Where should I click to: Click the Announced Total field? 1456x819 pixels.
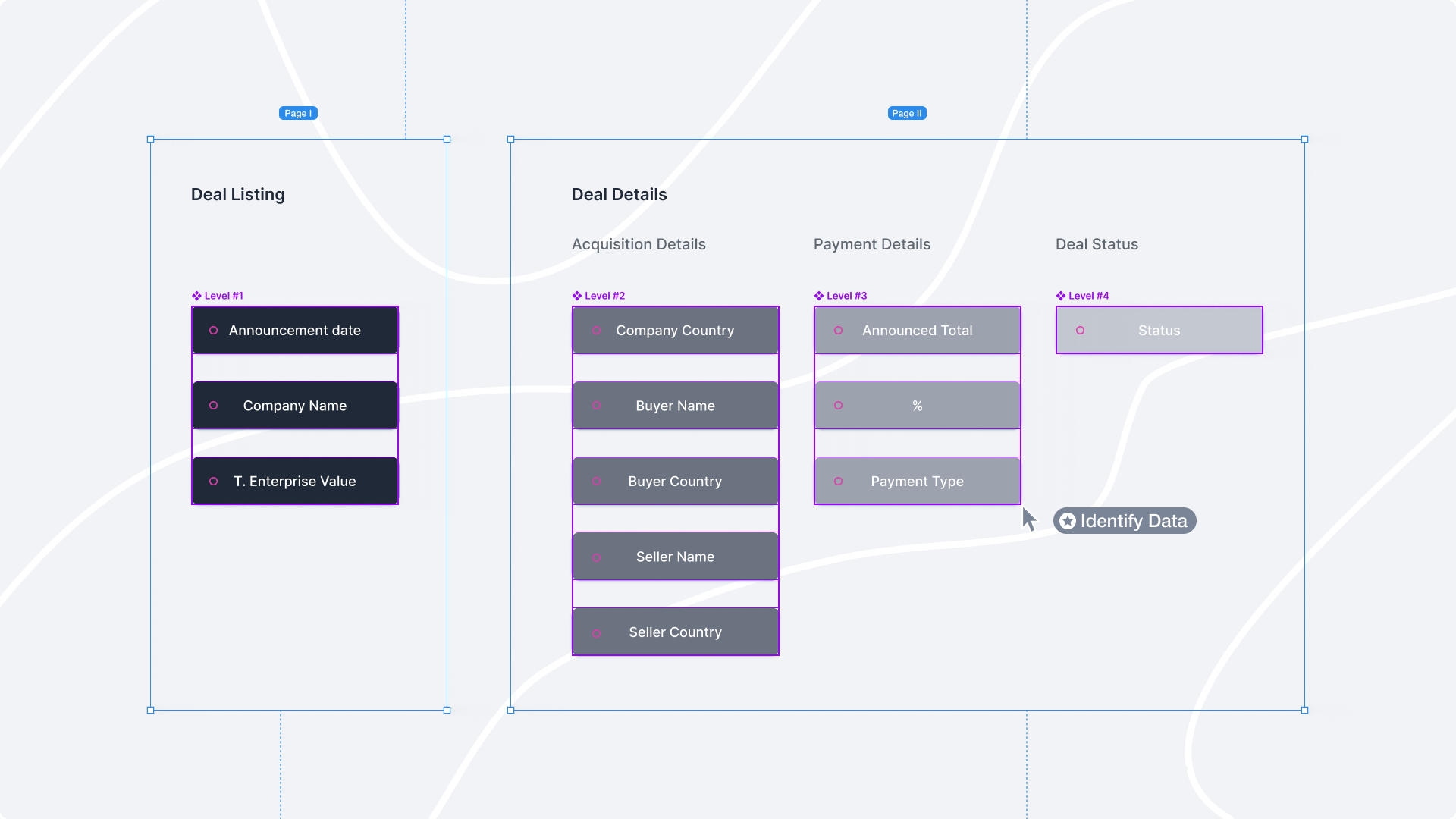[x=917, y=330]
